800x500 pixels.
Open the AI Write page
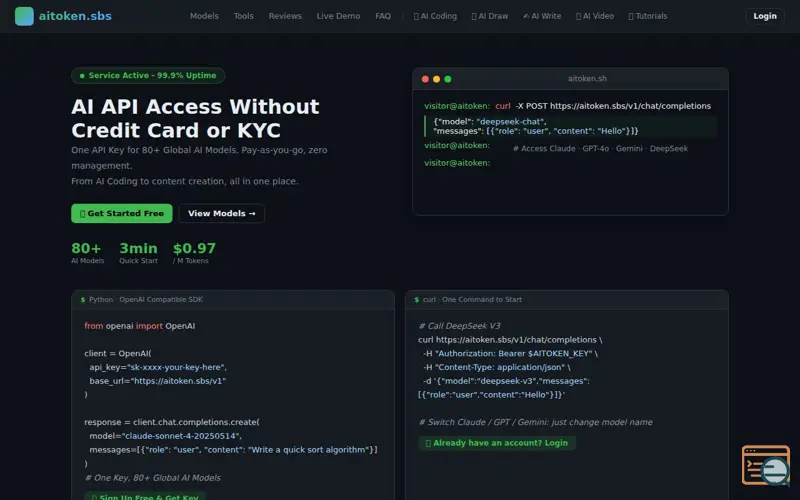point(542,16)
